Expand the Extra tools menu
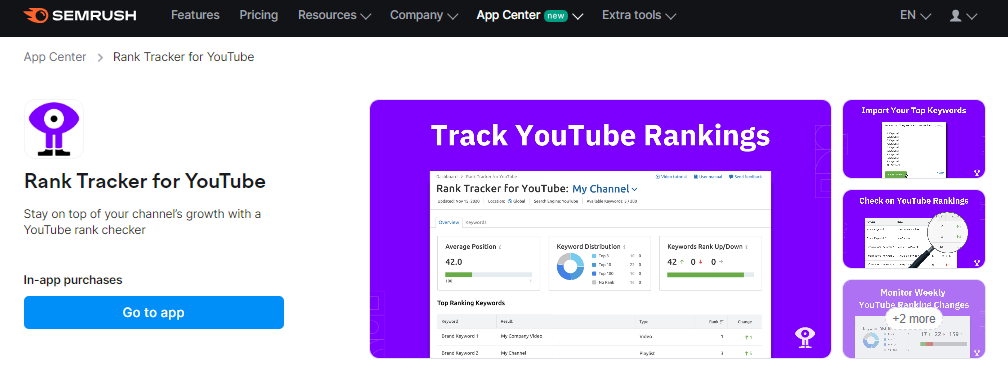Screen dimensions: 1008x375 point(639,15)
